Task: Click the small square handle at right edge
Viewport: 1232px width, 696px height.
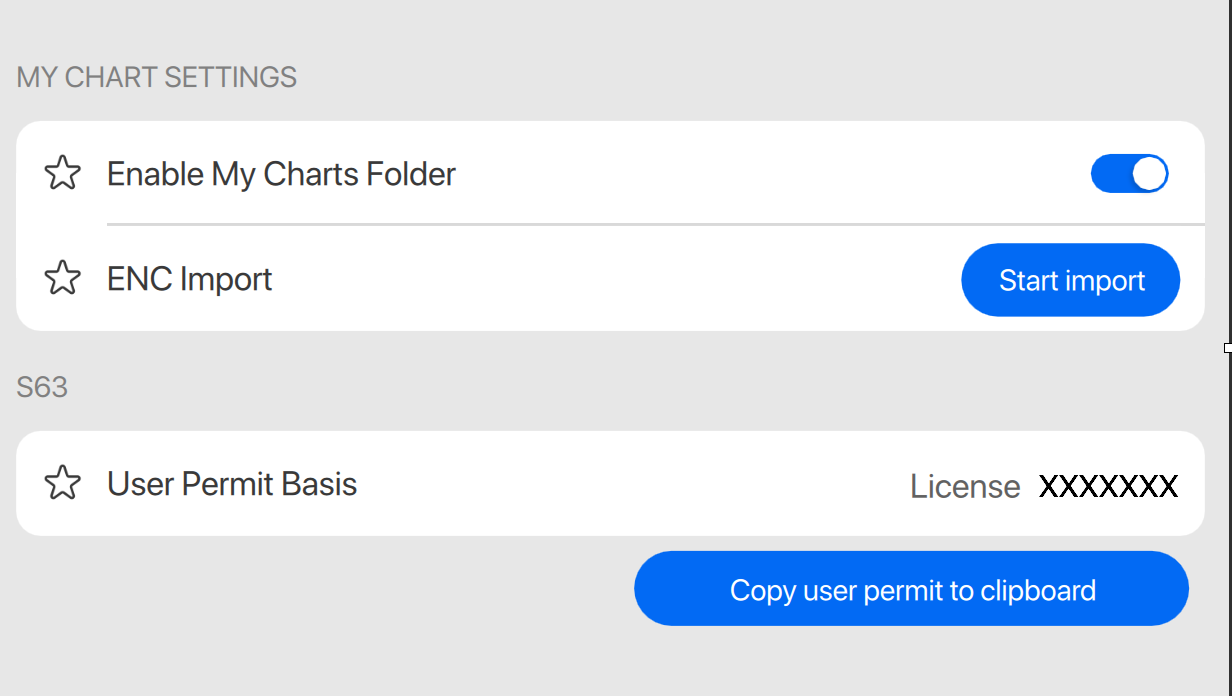Action: 1228,347
